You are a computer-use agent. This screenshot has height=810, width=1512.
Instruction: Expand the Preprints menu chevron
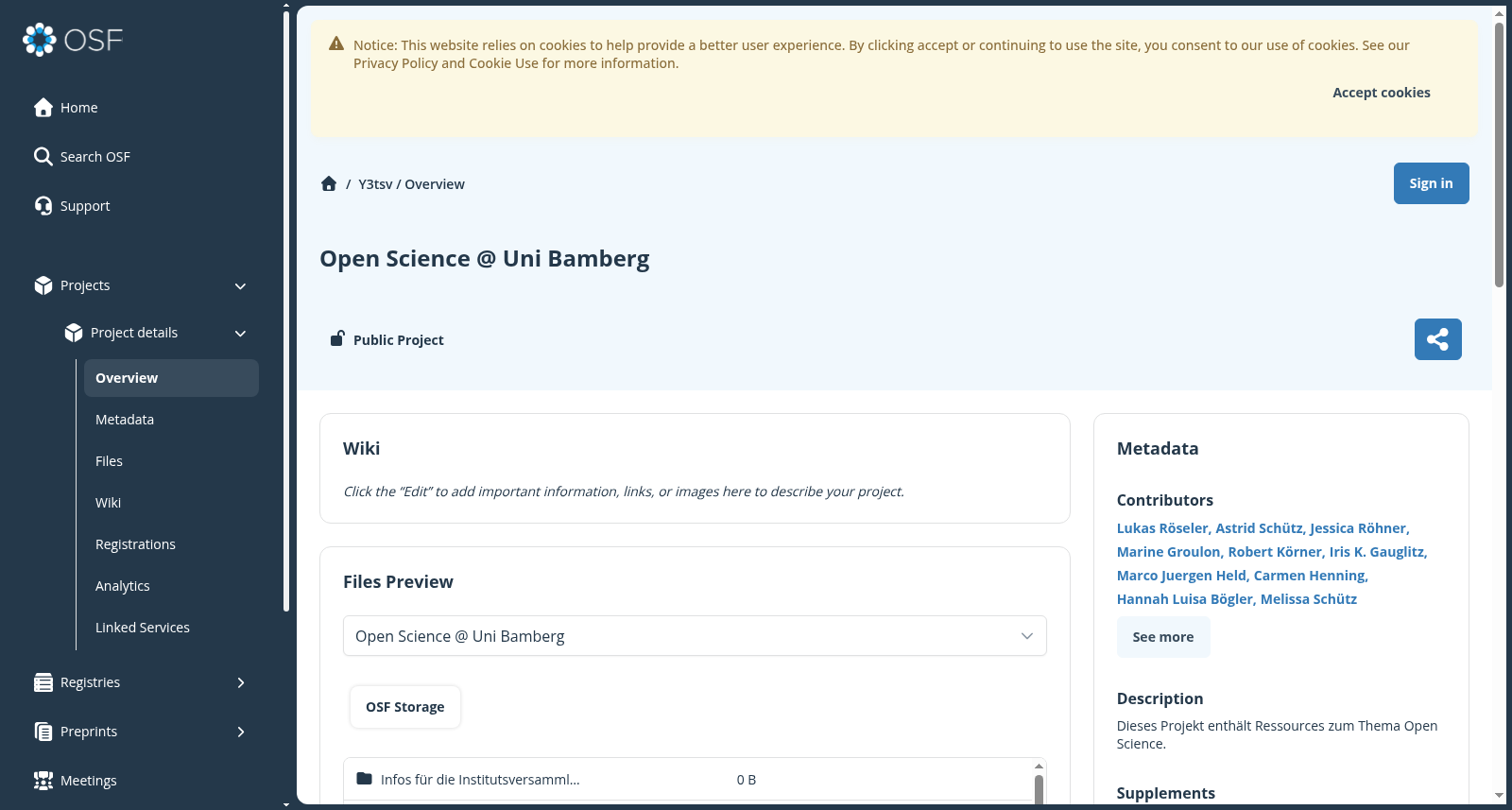click(x=241, y=732)
